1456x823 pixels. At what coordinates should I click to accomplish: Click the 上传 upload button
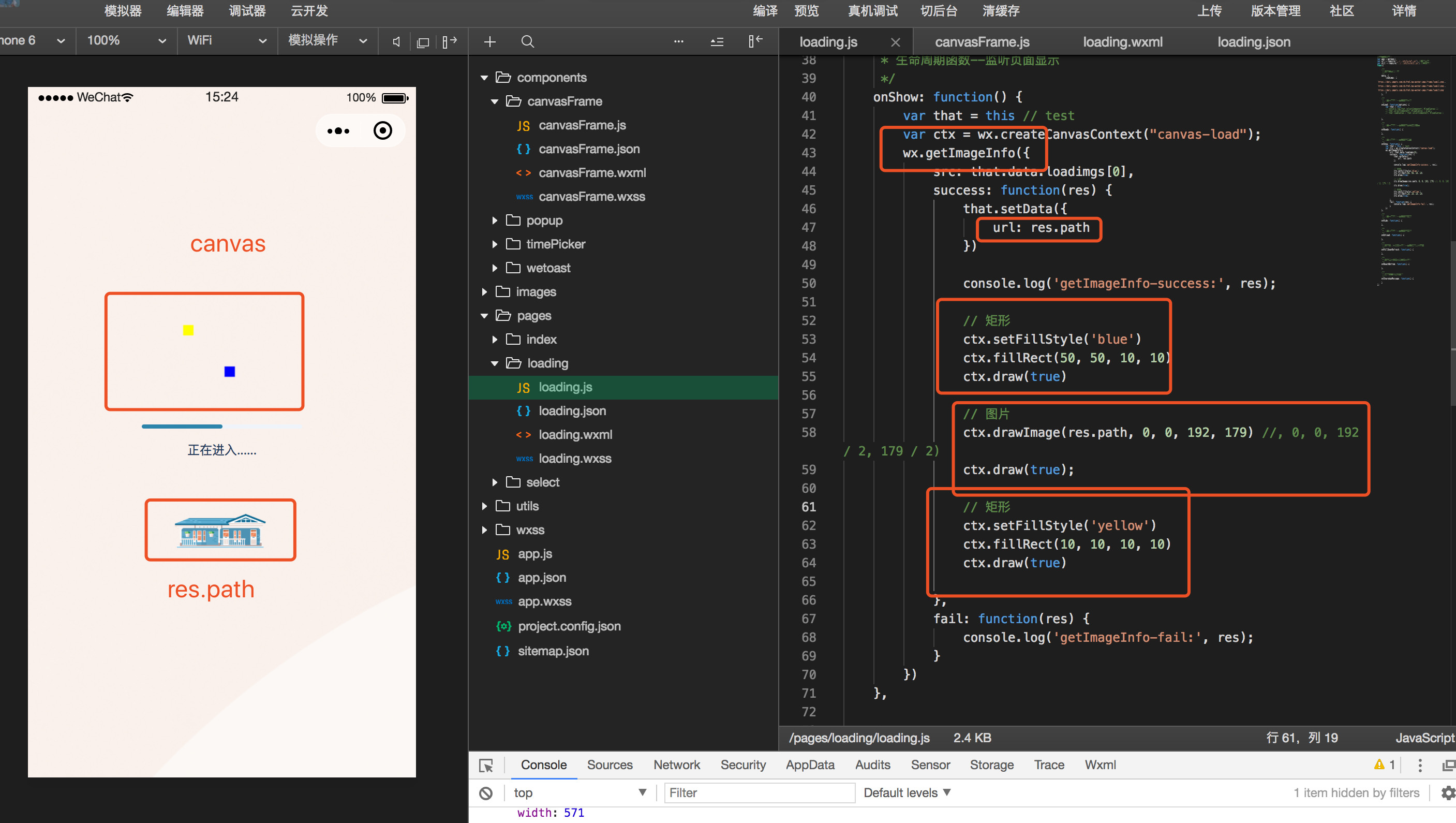point(1209,11)
